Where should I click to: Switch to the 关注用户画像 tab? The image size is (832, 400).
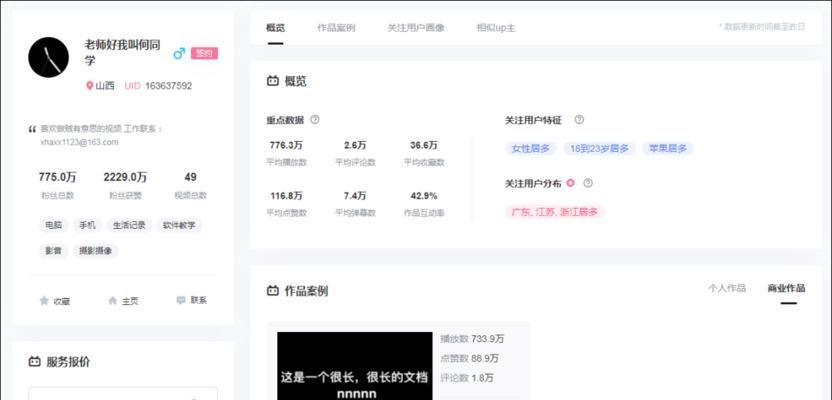tap(416, 28)
